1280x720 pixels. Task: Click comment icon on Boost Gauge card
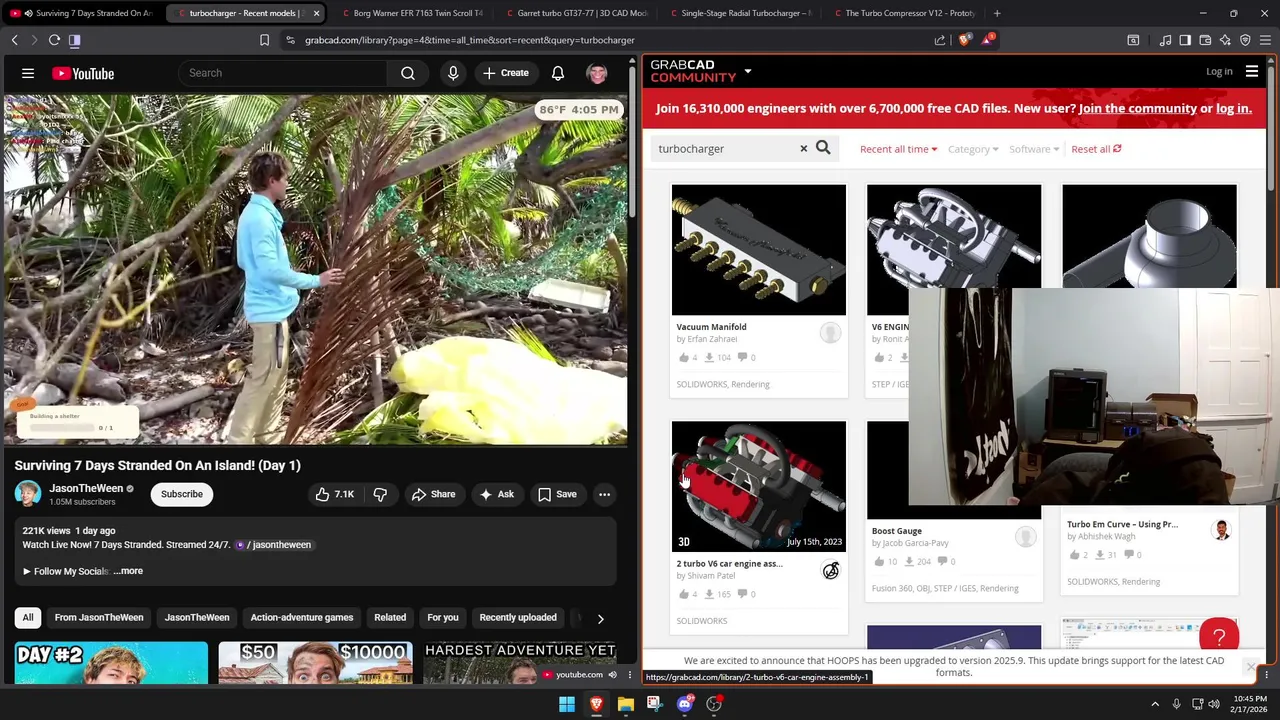pyautogui.click(x=942, y=561)
